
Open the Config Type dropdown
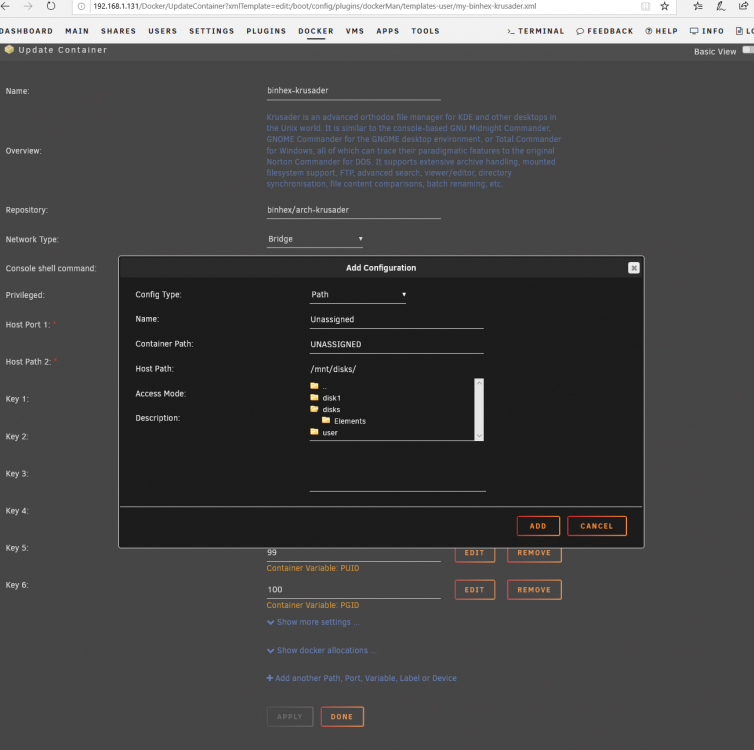(x=358, y=294)
